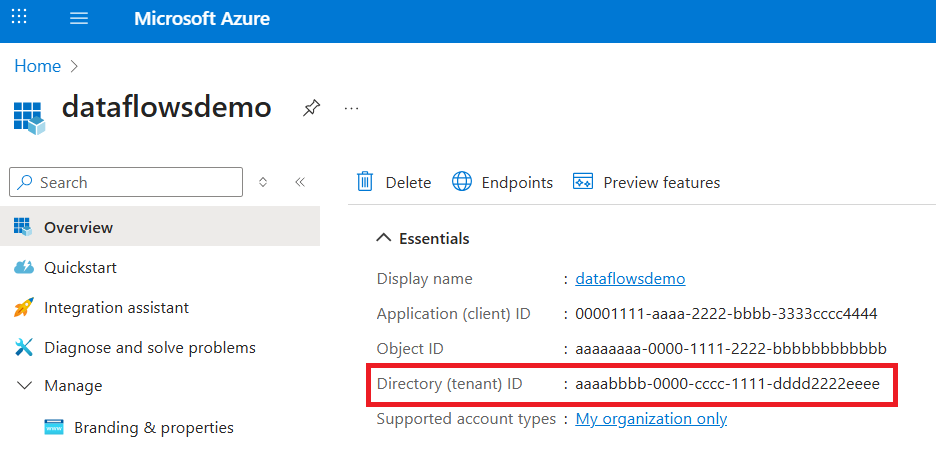Click the Delete trash icon
Screen dimensions: 936x449
tap(366, 182)
